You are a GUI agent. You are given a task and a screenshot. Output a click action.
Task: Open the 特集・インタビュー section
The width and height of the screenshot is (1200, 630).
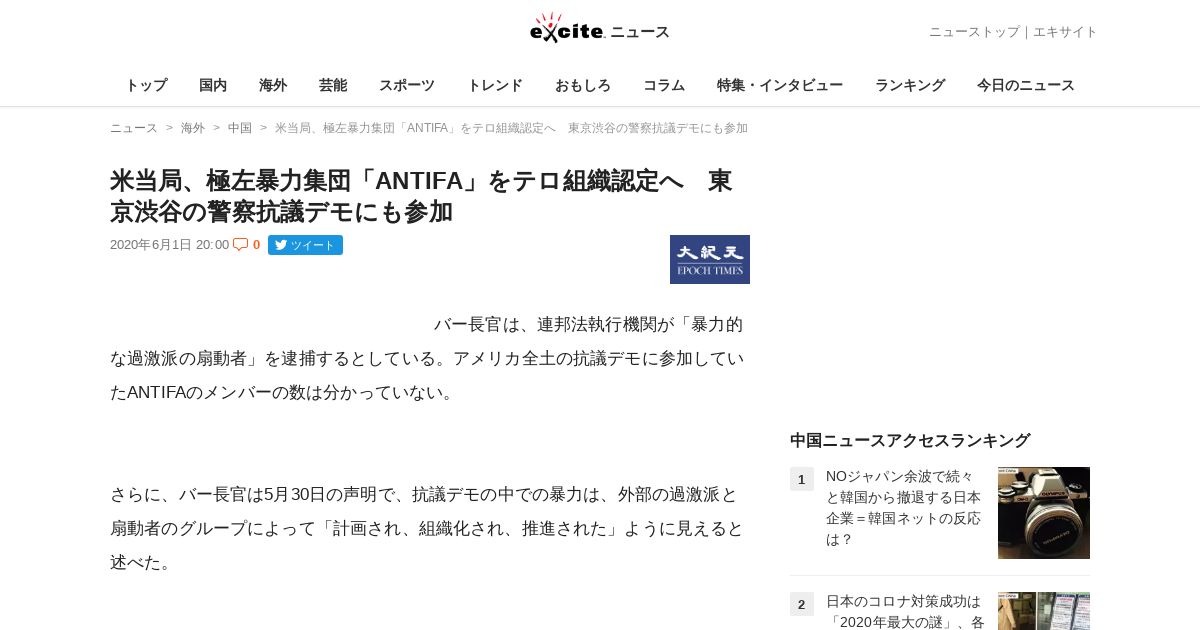pos(780,85)
